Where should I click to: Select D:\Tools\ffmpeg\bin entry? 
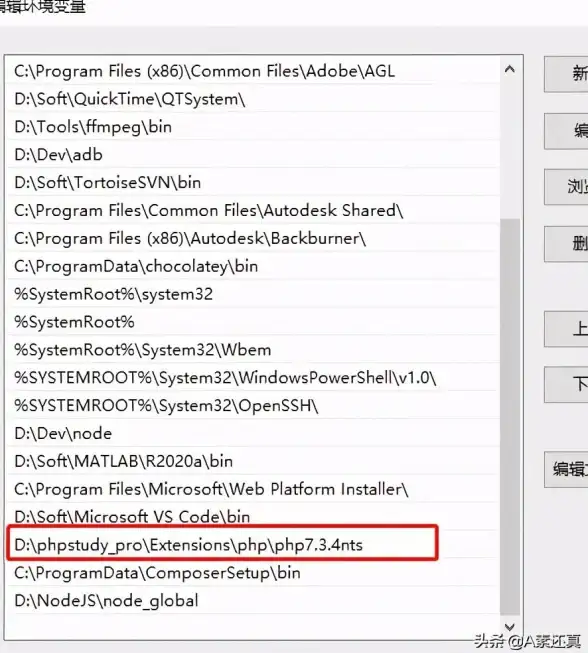[253, 127]
